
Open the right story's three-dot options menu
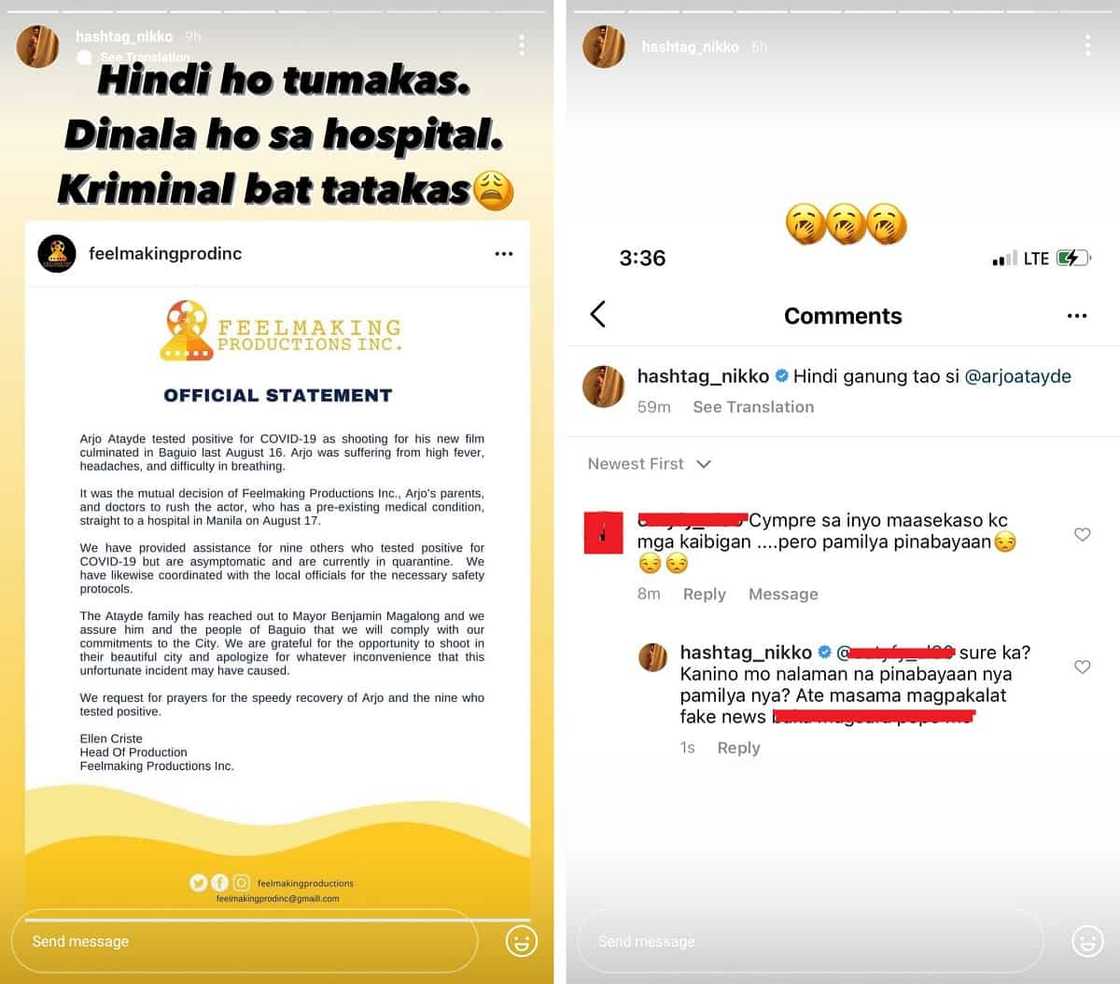1087,45
